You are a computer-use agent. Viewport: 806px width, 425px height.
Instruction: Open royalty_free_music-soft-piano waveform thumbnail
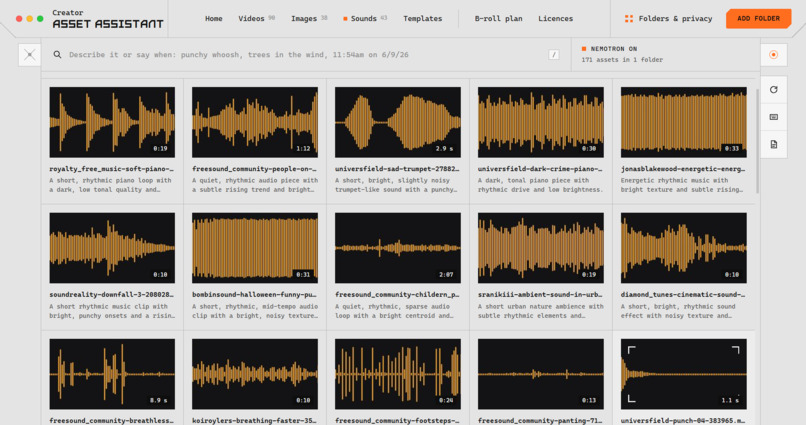112,122
